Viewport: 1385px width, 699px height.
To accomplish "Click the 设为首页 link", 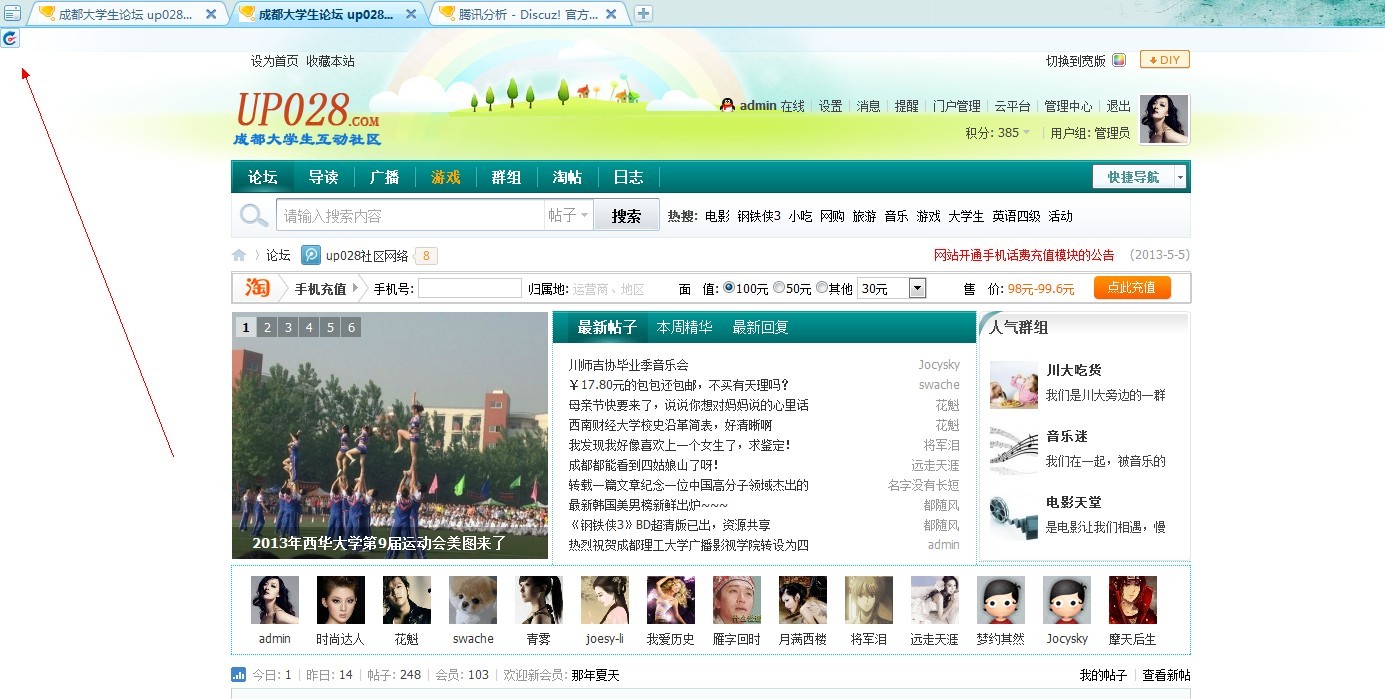I will (275, 61).
